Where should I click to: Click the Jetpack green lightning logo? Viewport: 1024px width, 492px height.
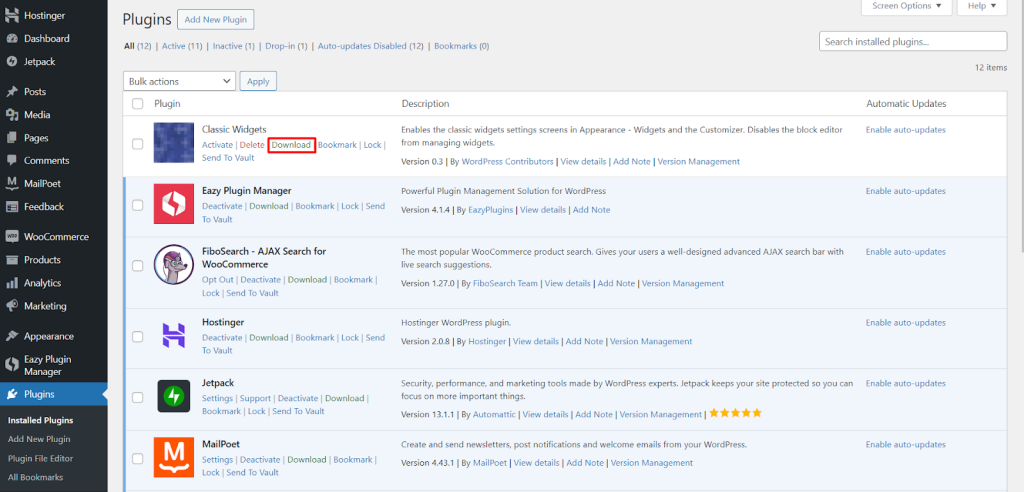(174, 396)
